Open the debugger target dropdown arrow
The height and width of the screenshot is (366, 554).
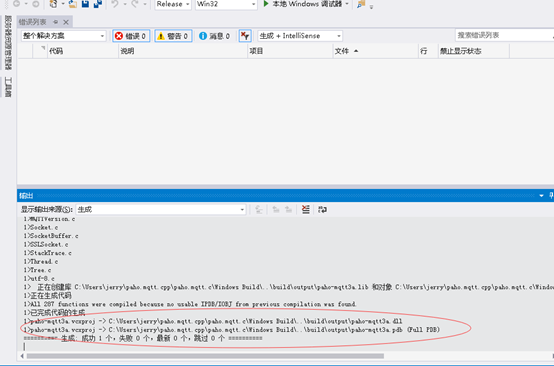347,4
